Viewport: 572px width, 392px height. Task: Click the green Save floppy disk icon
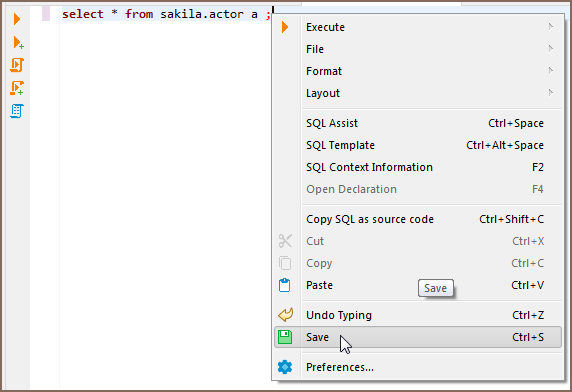pos(285,337)
